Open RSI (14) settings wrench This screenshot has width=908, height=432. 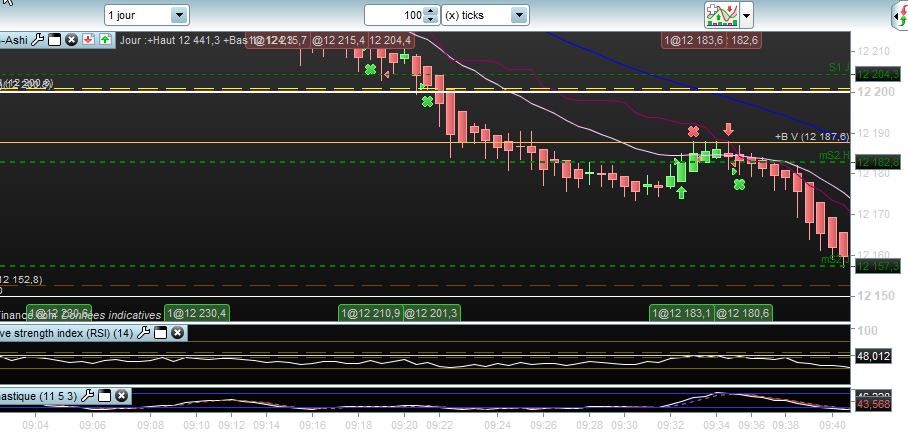pos(144,332)
